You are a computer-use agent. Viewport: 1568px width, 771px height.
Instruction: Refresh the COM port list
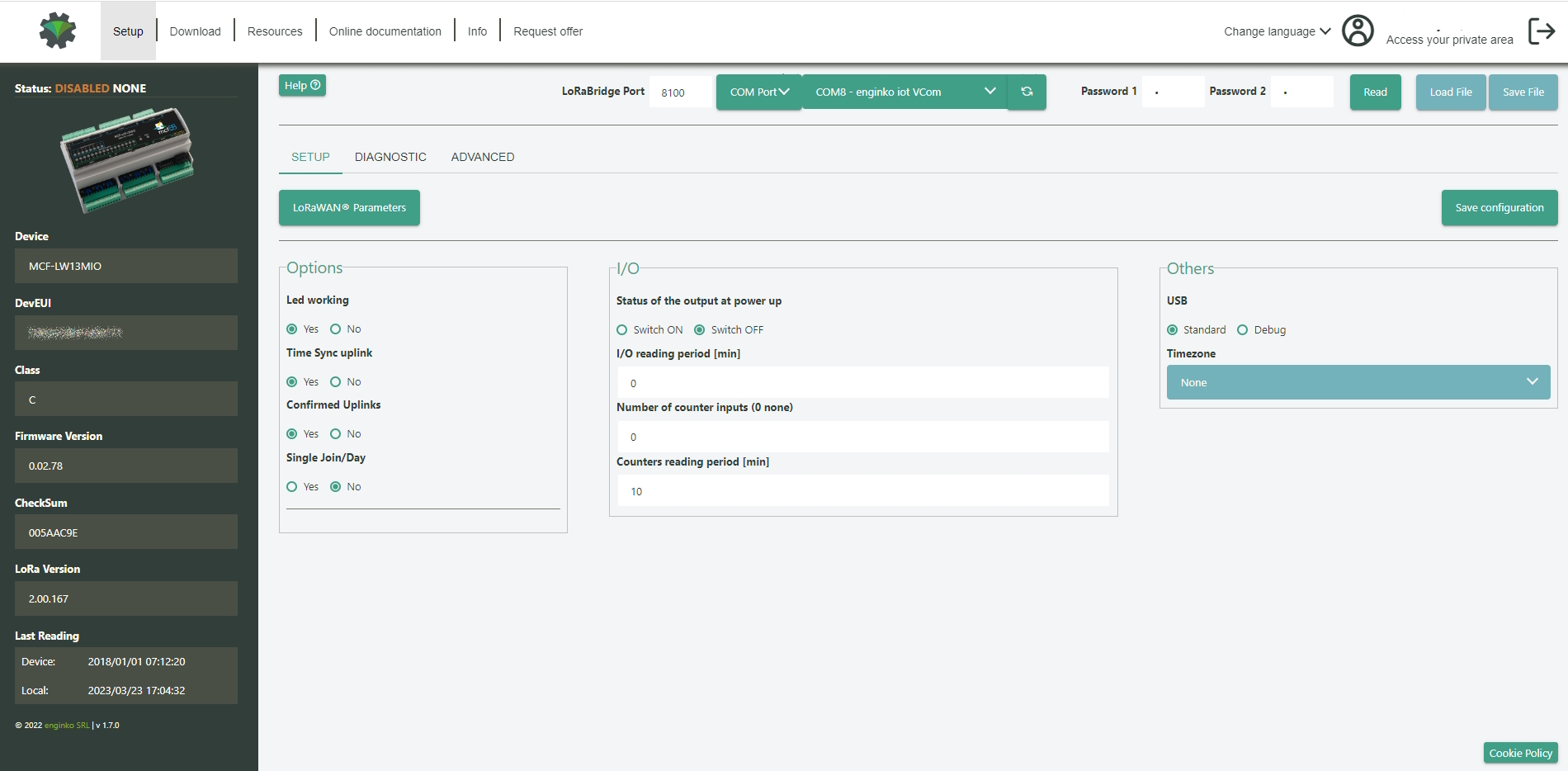(x=1027, y=92)
